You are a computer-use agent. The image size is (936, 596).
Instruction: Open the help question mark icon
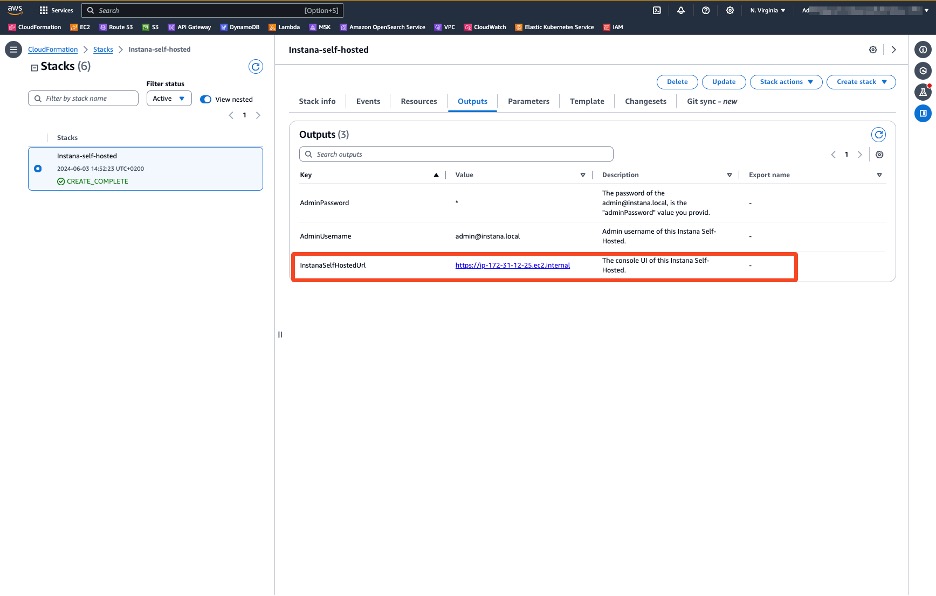(706, 10)
